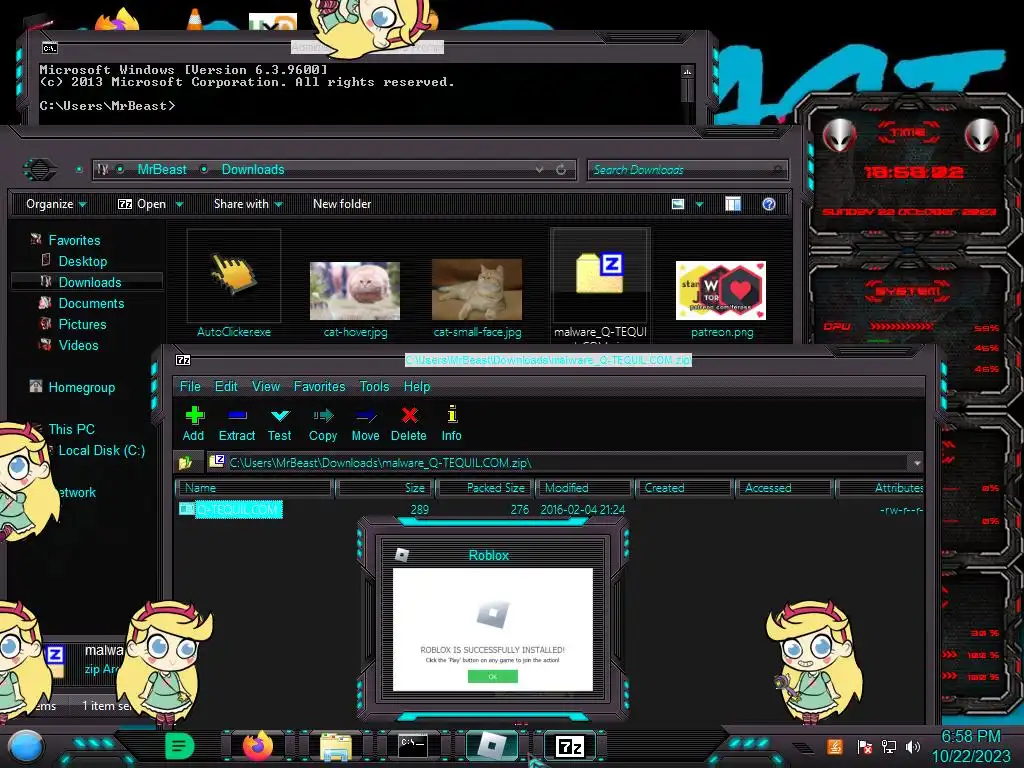Expand the view options dropdown arrow
The width and height of the screenshot is (1024, 768).
(x=699, y=204)
